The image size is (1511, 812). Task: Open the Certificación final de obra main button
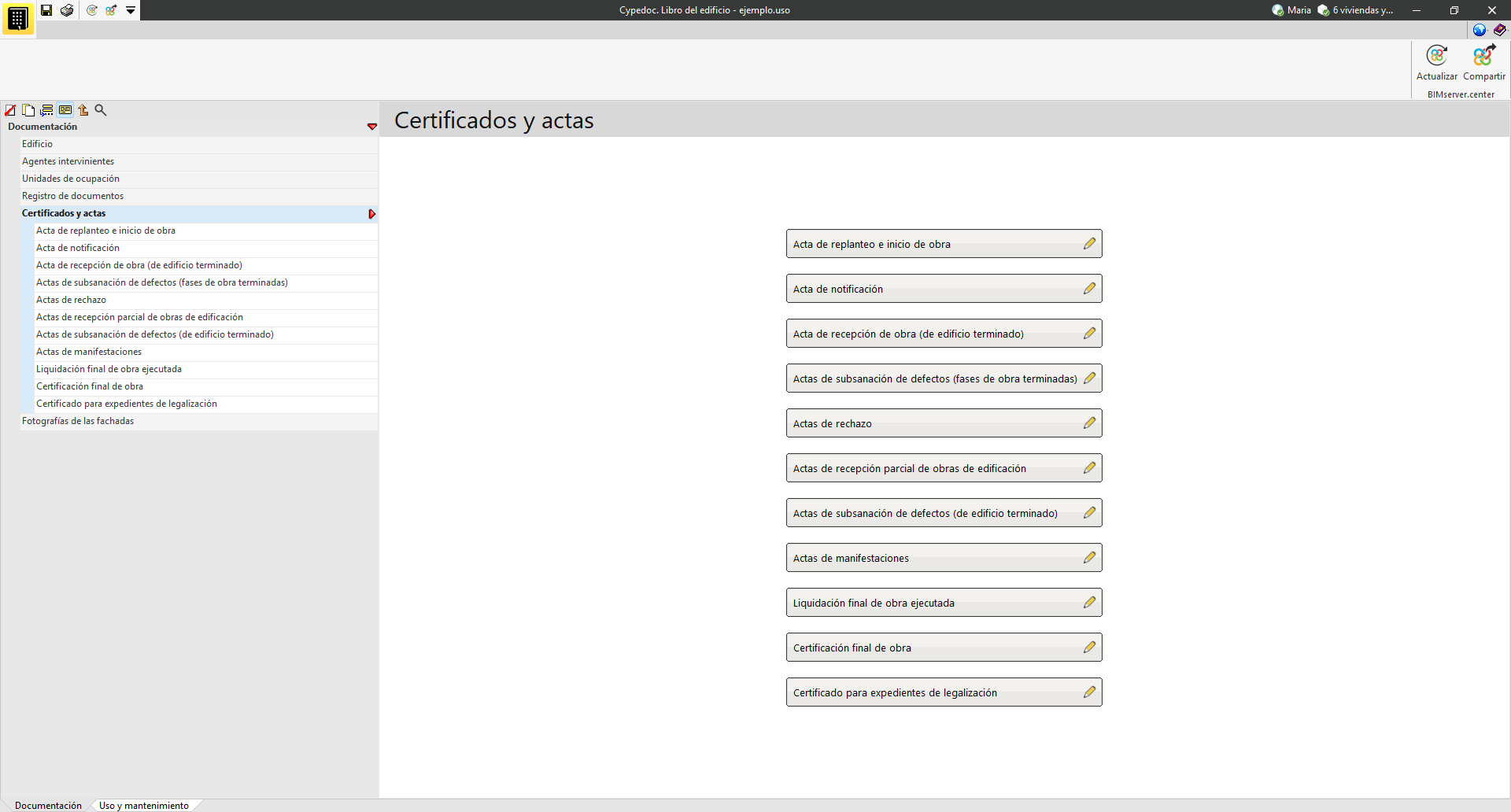[944, 648]
